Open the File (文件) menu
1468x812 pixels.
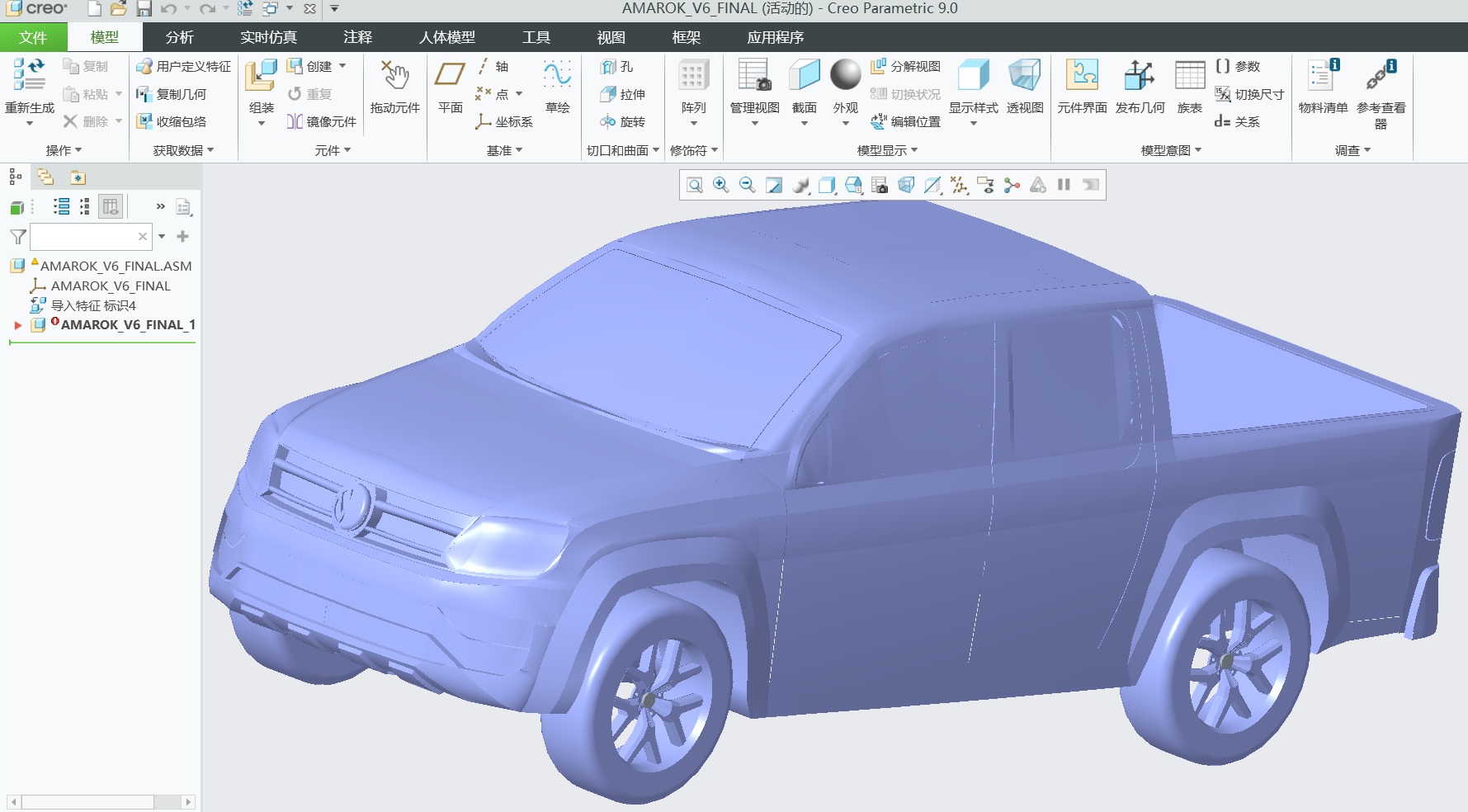(x=33, y=37)
